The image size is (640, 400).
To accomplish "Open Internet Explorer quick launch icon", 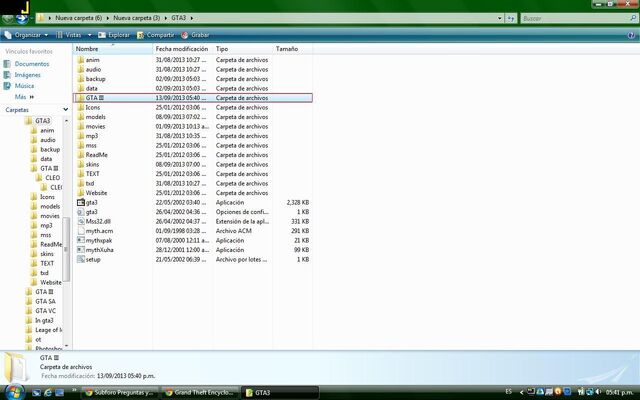I will coord(48,393).
